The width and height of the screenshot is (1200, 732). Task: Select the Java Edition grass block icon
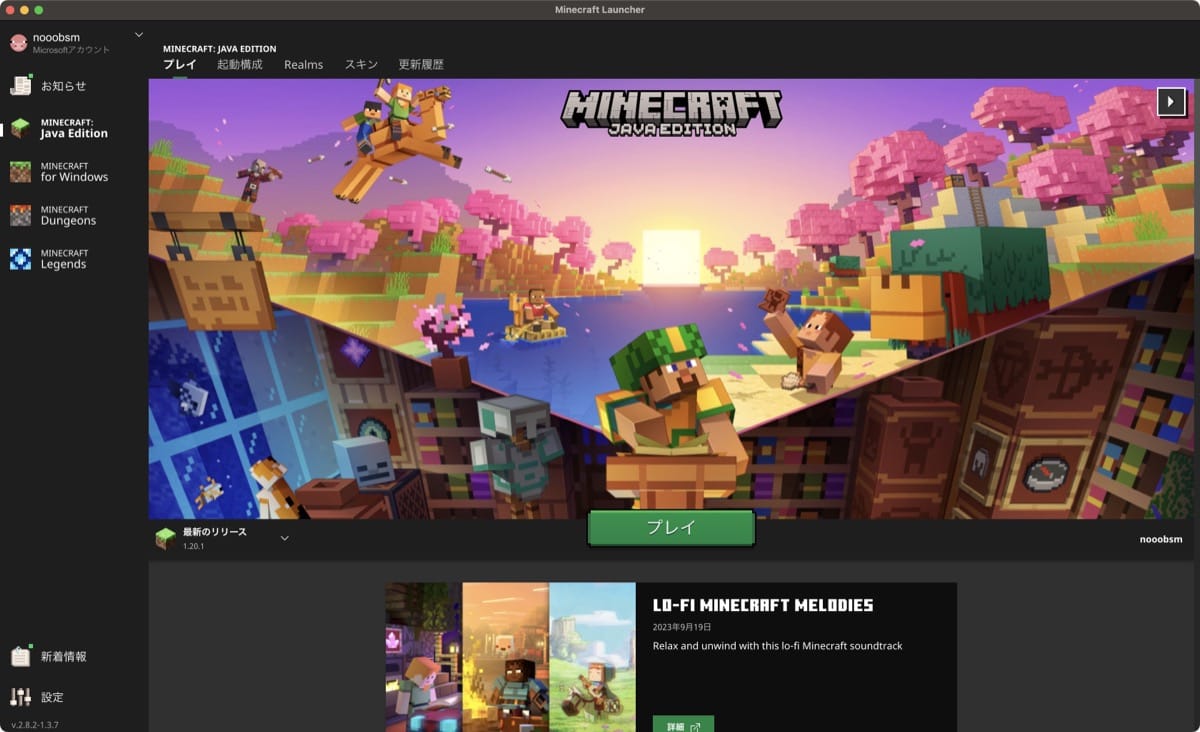point(20,128)
